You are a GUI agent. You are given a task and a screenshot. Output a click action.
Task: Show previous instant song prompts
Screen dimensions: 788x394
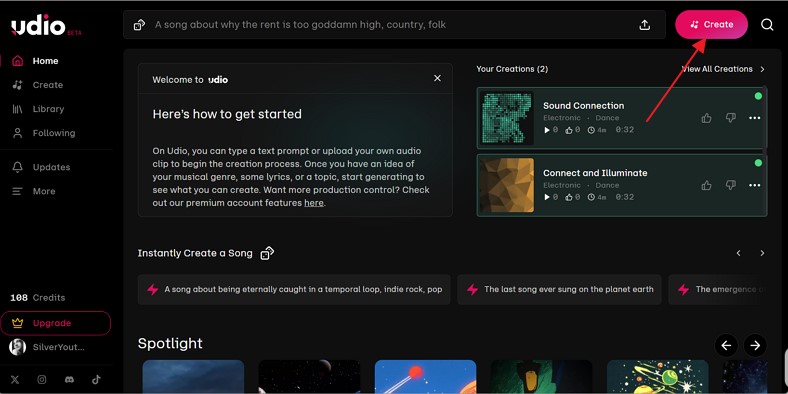[738, 253]
